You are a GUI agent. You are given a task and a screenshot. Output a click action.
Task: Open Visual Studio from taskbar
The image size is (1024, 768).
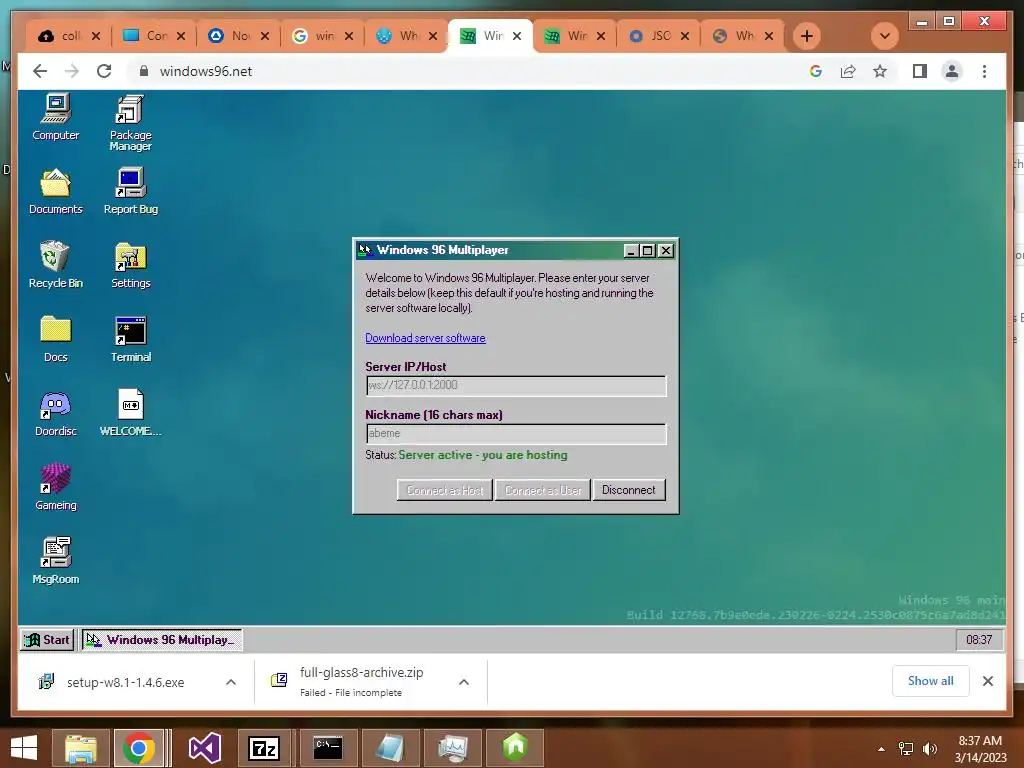click(204, 748)
